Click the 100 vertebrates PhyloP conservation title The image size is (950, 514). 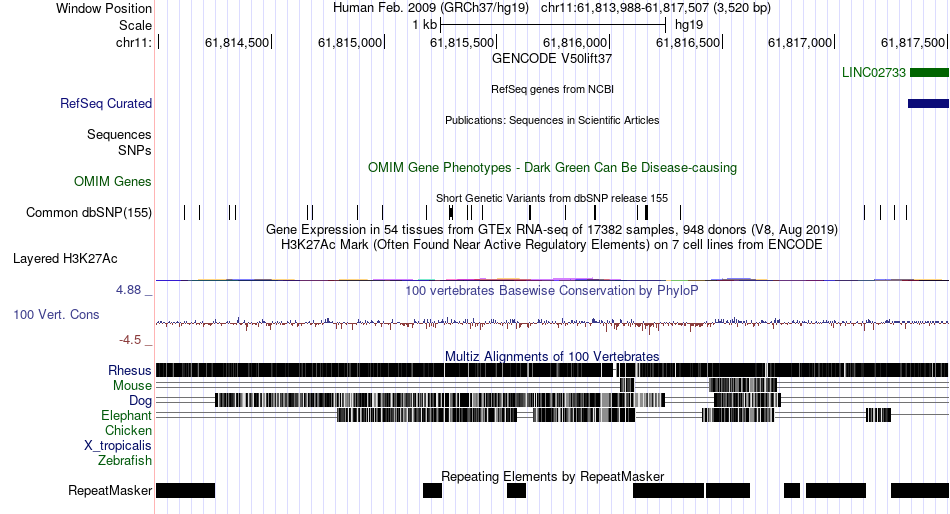(552, 291)
